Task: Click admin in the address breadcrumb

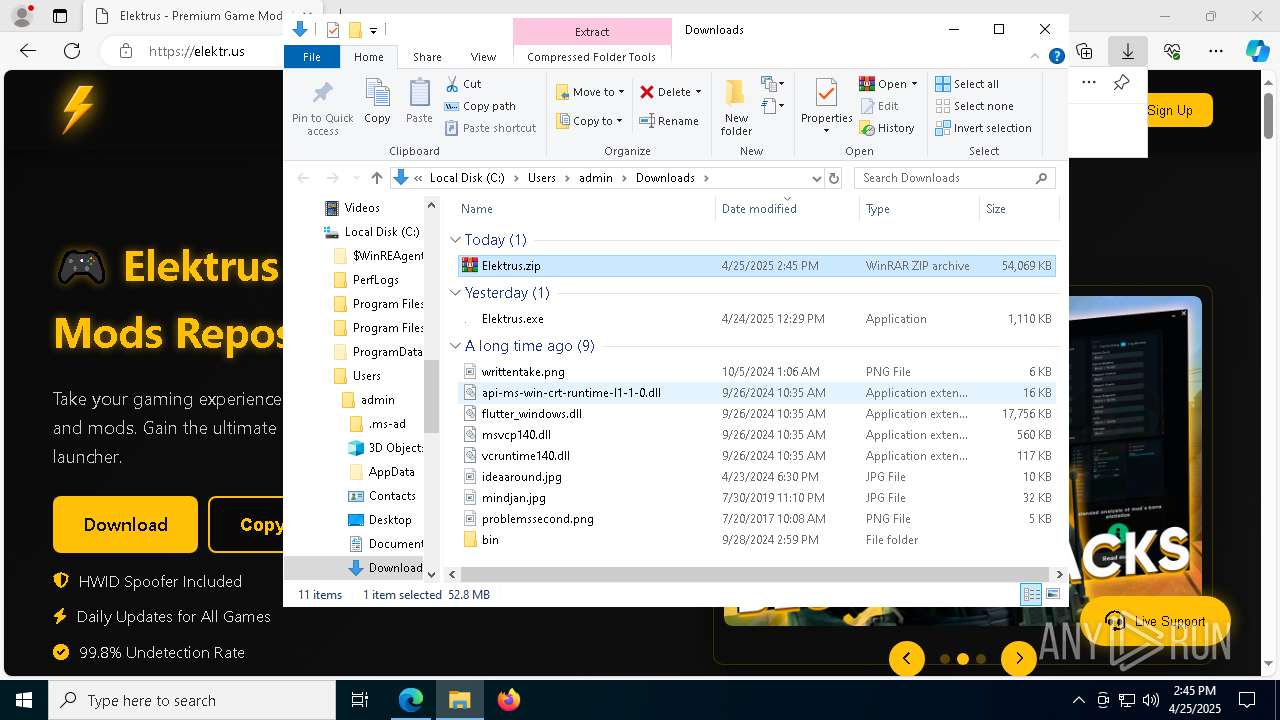Action: click(596, 178)
